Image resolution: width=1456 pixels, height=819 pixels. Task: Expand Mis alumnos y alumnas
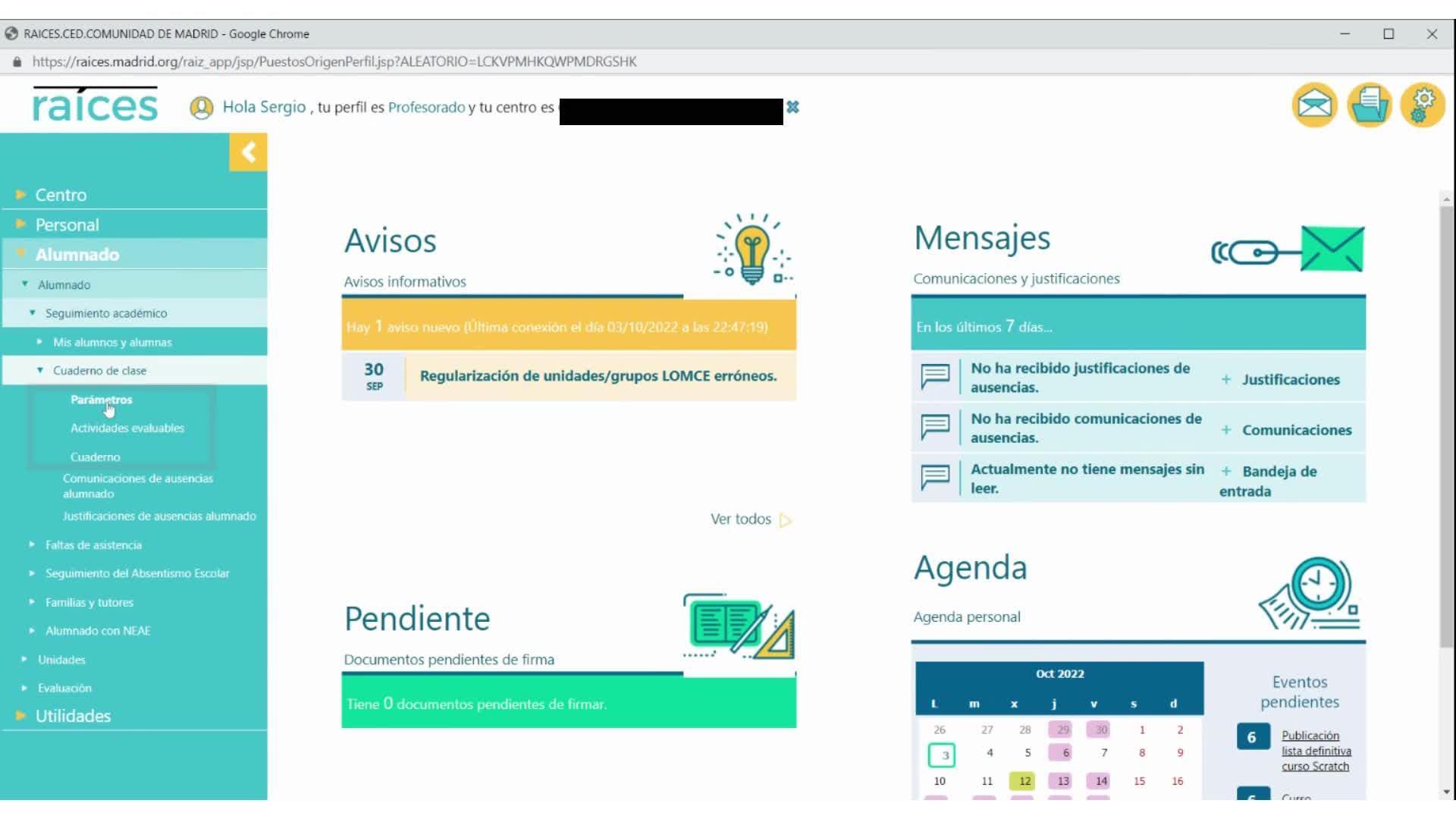(112, 343)
